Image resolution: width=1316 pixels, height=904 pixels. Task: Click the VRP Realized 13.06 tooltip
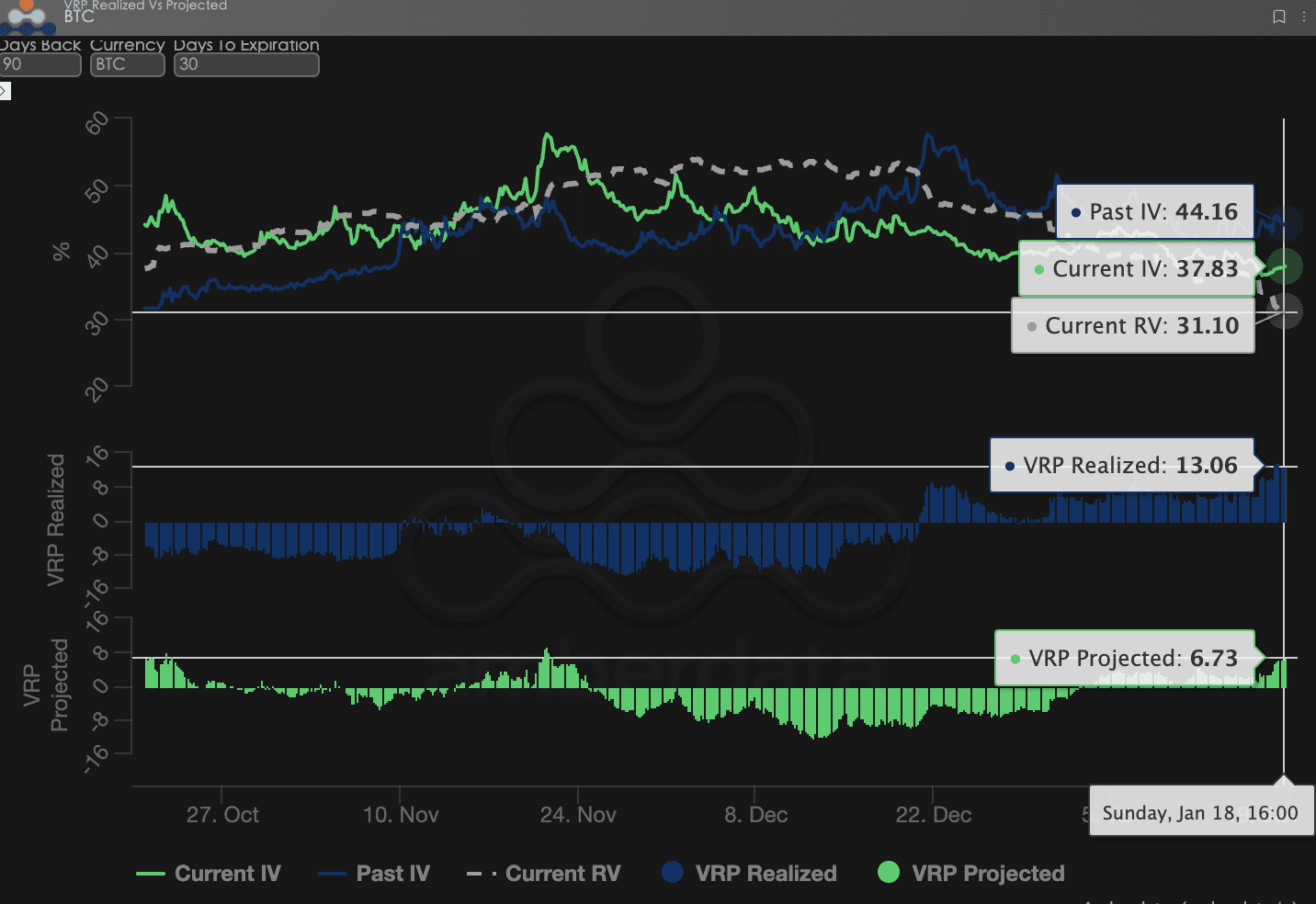click(1121, 466)
